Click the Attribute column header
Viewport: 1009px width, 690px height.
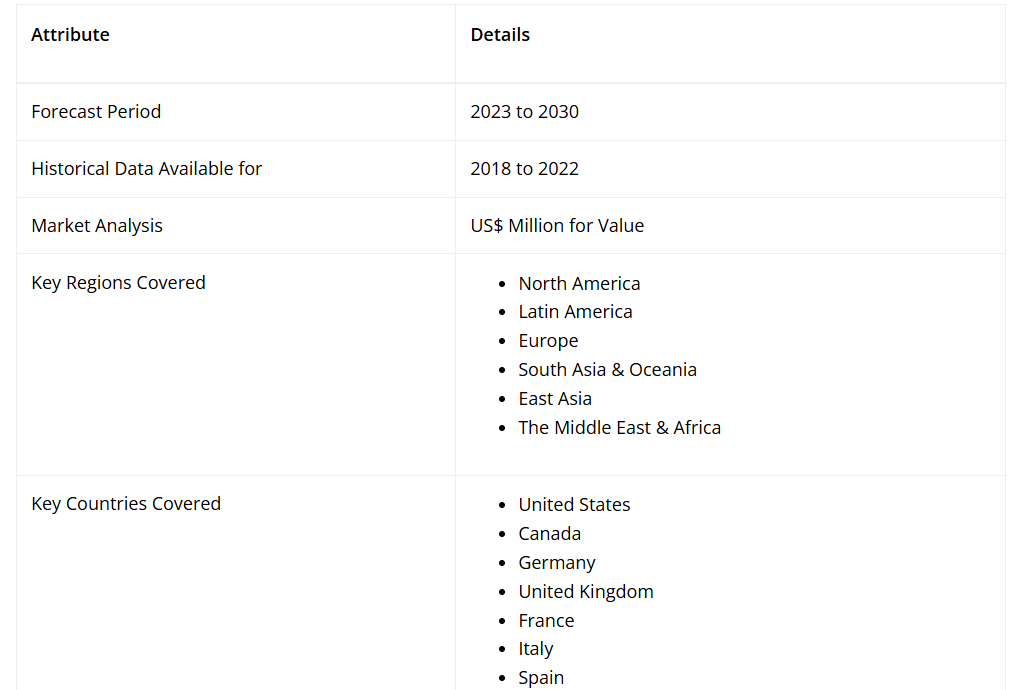tap(70, 35)
